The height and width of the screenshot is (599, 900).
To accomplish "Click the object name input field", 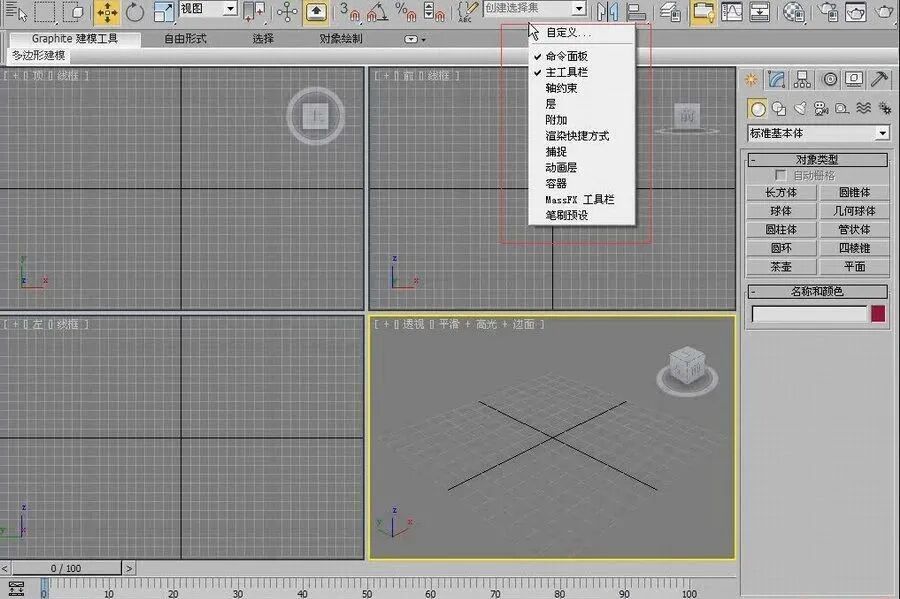I will pyautogui.click(x=809, y=314).
